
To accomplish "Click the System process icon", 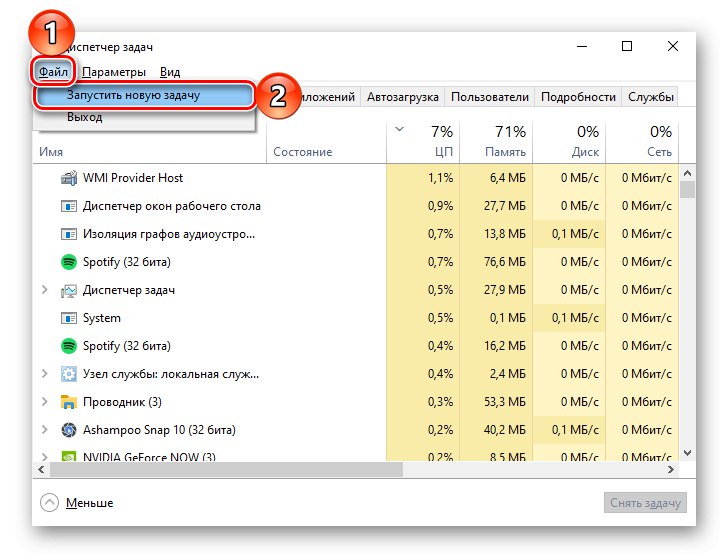I will pos(69,318).
